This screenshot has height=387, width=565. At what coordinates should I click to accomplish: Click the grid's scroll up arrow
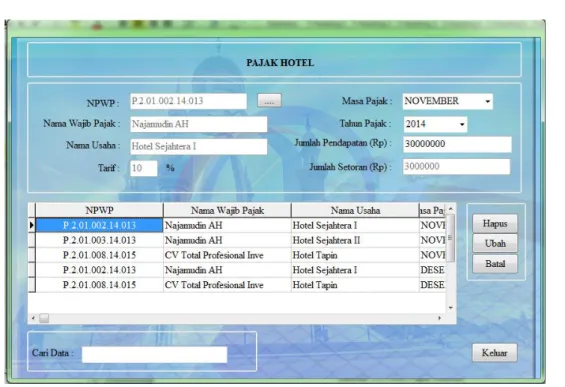[450, 209]
